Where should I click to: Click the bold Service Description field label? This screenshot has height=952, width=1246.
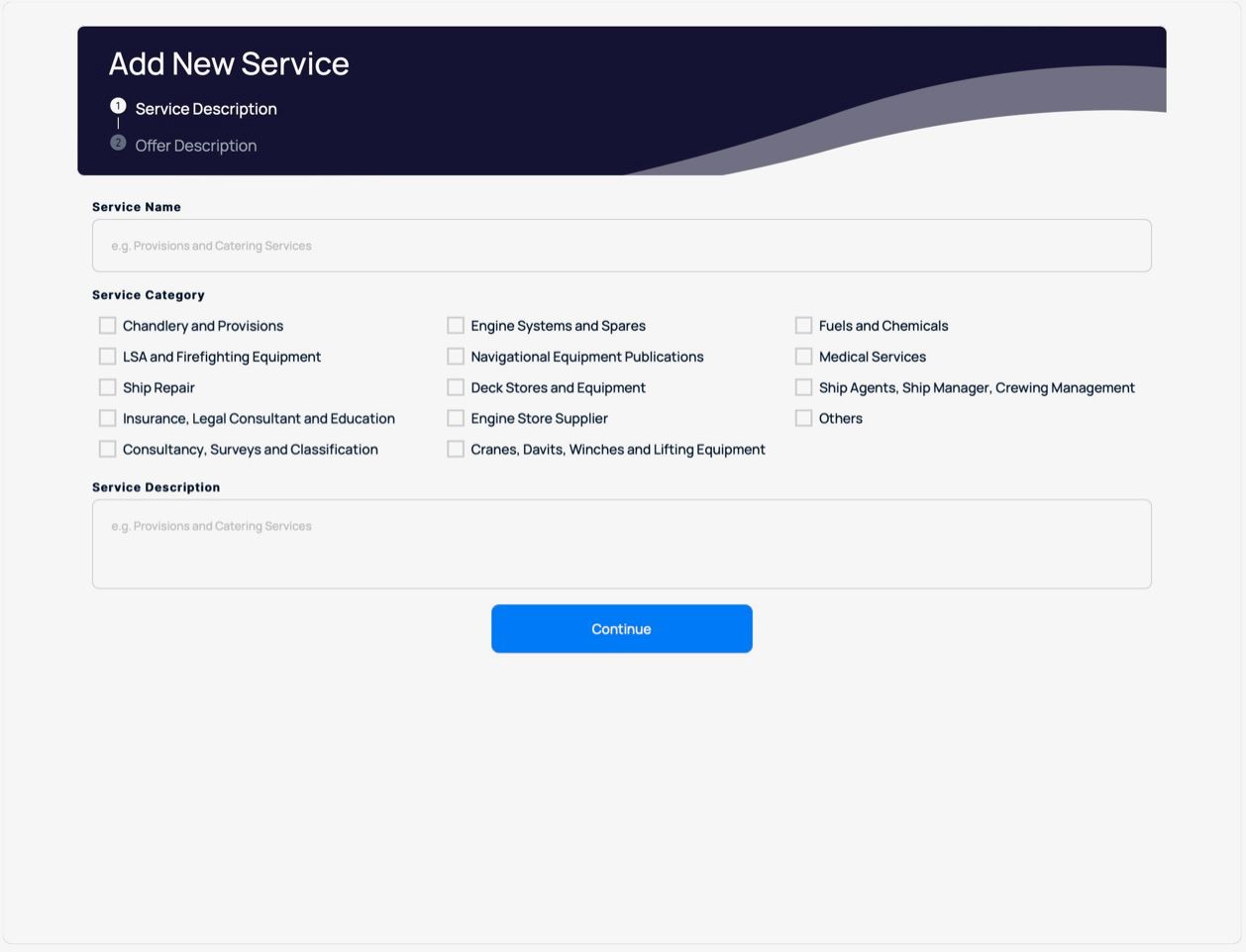[156, 487]
